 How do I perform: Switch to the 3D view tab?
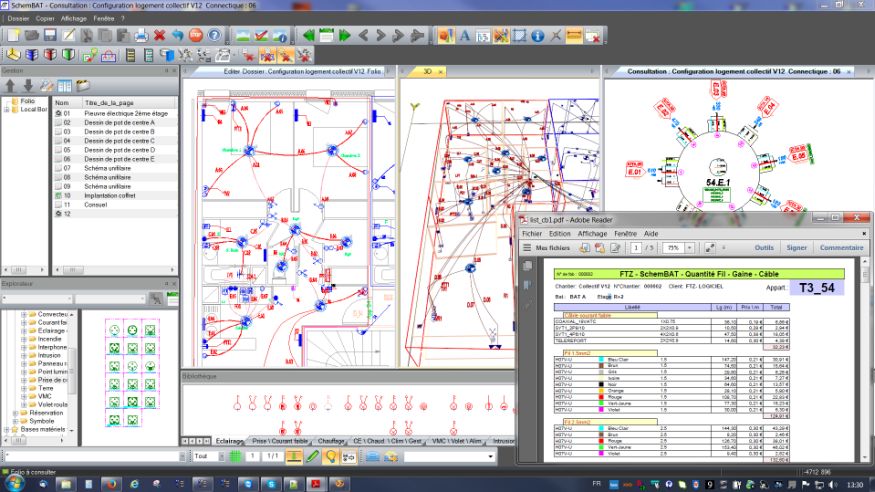[427, 71]
